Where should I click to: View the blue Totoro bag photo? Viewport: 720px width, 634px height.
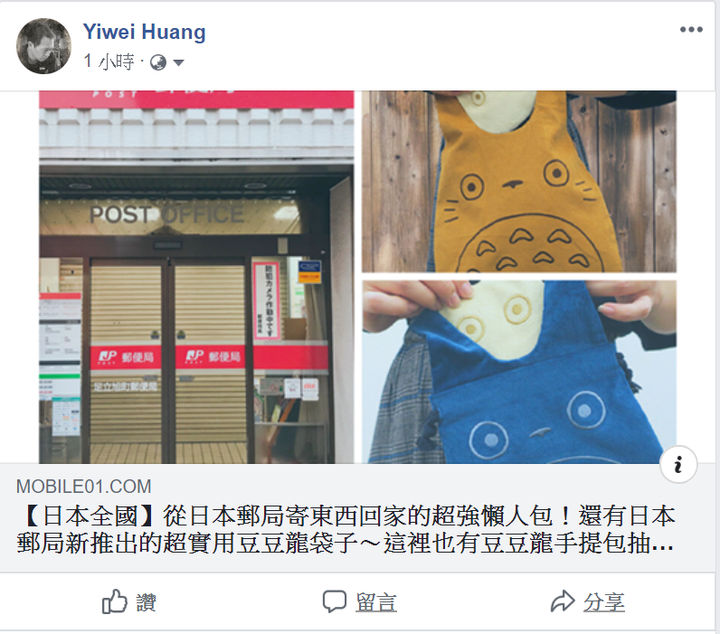click(519, 372)
